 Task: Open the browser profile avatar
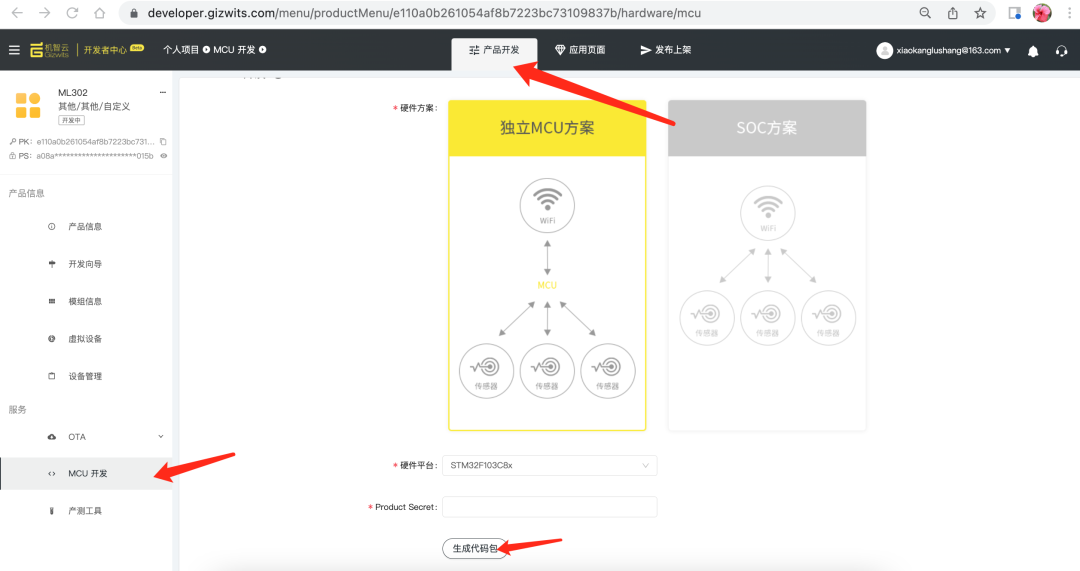pos(1042,12)
